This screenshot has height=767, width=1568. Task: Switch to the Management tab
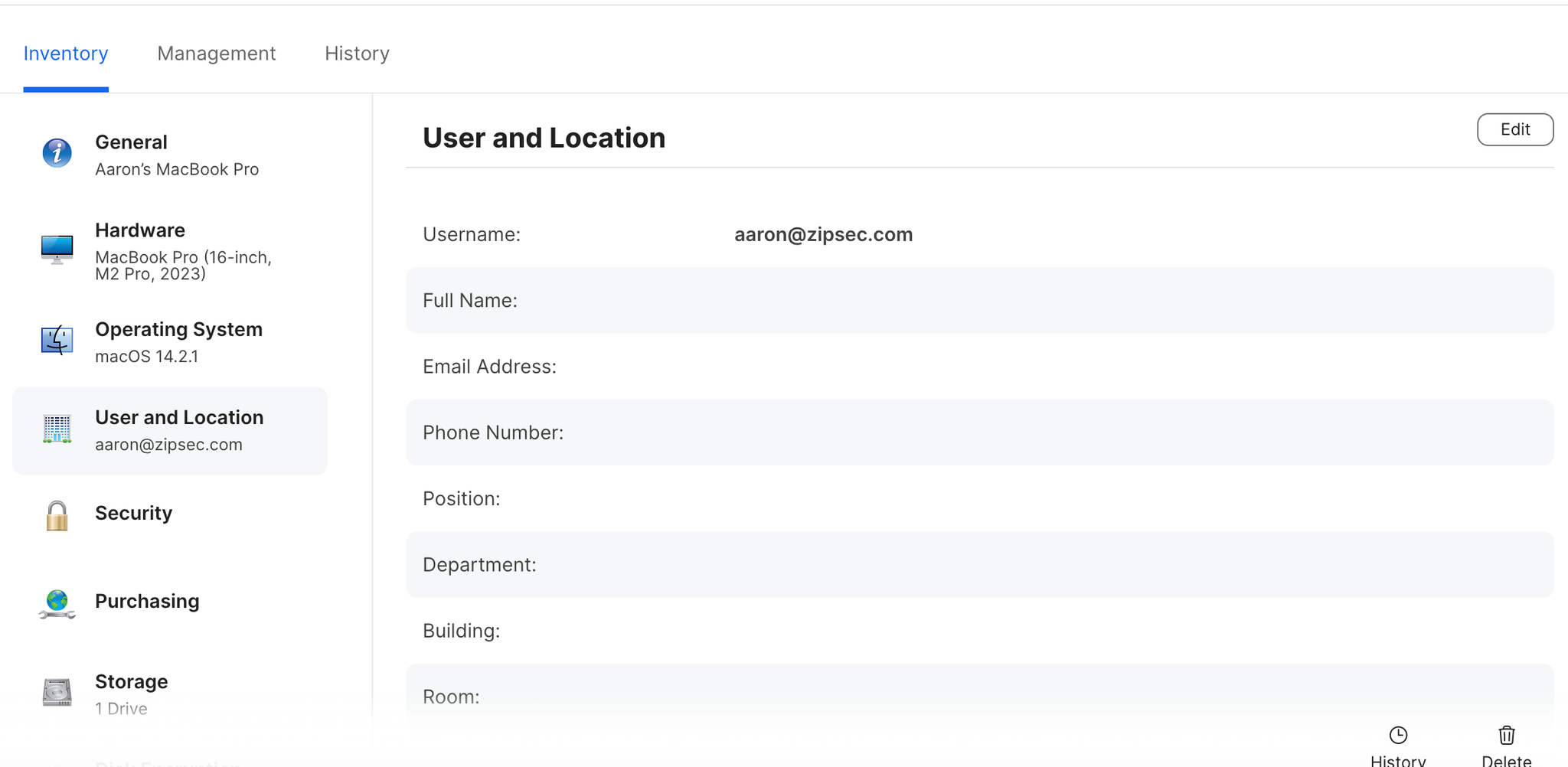coord(216,54)
